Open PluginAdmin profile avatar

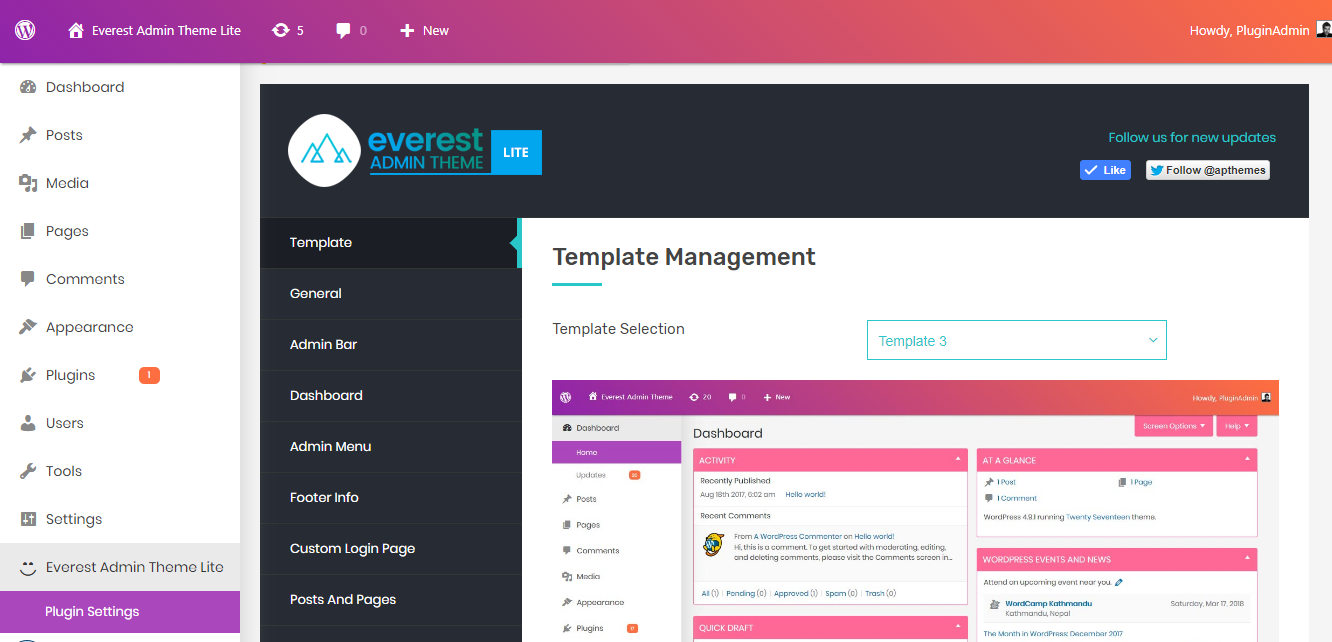point(1323,30)
